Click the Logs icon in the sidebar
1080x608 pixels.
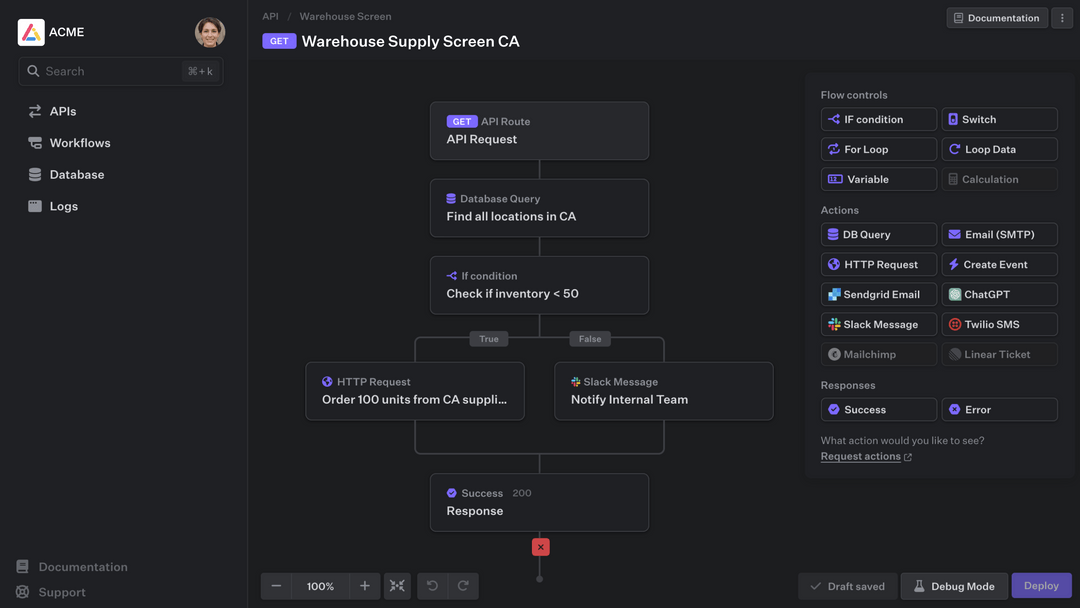(34, 206)
